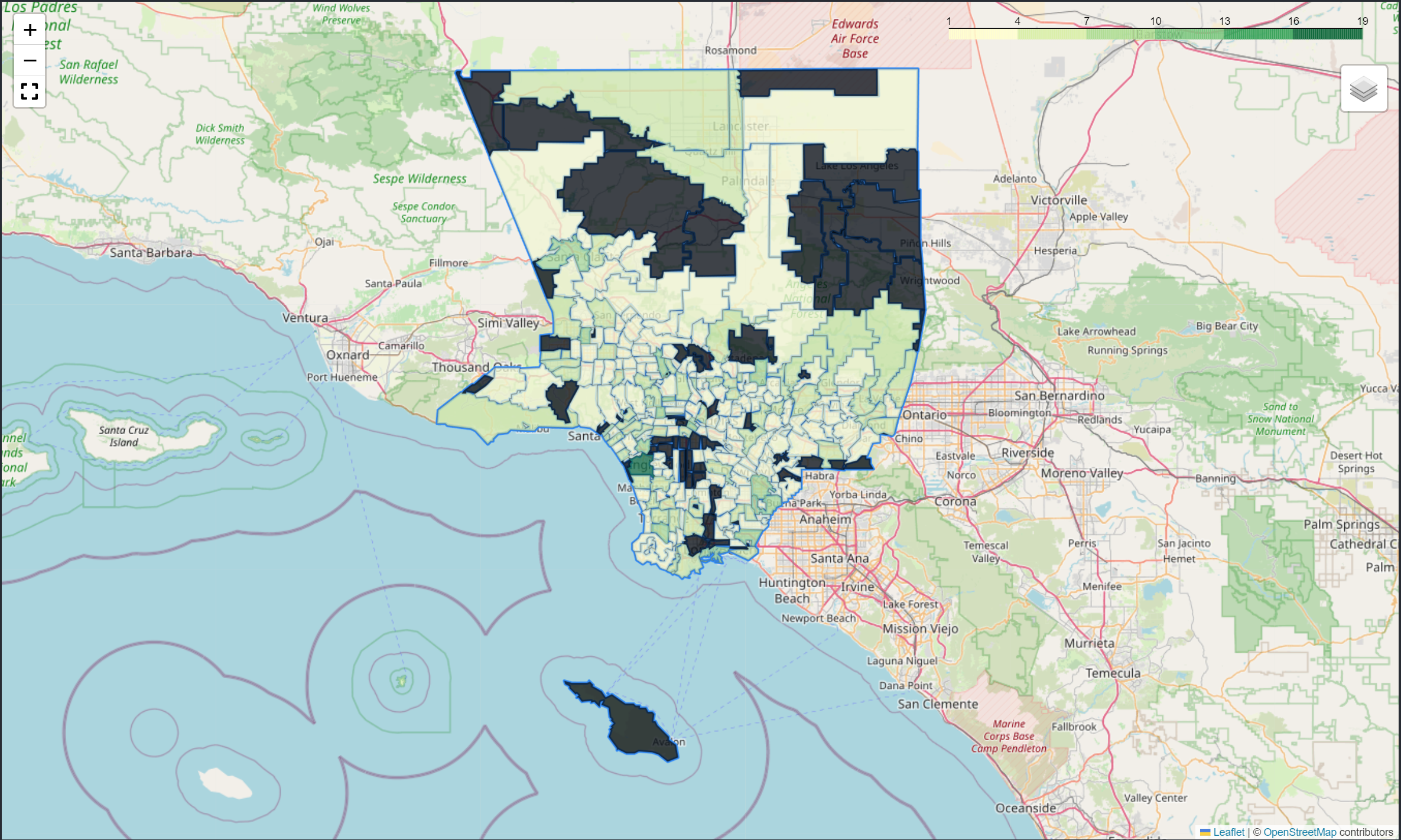Toggle fullscreen map view

[x=30, y=91]
